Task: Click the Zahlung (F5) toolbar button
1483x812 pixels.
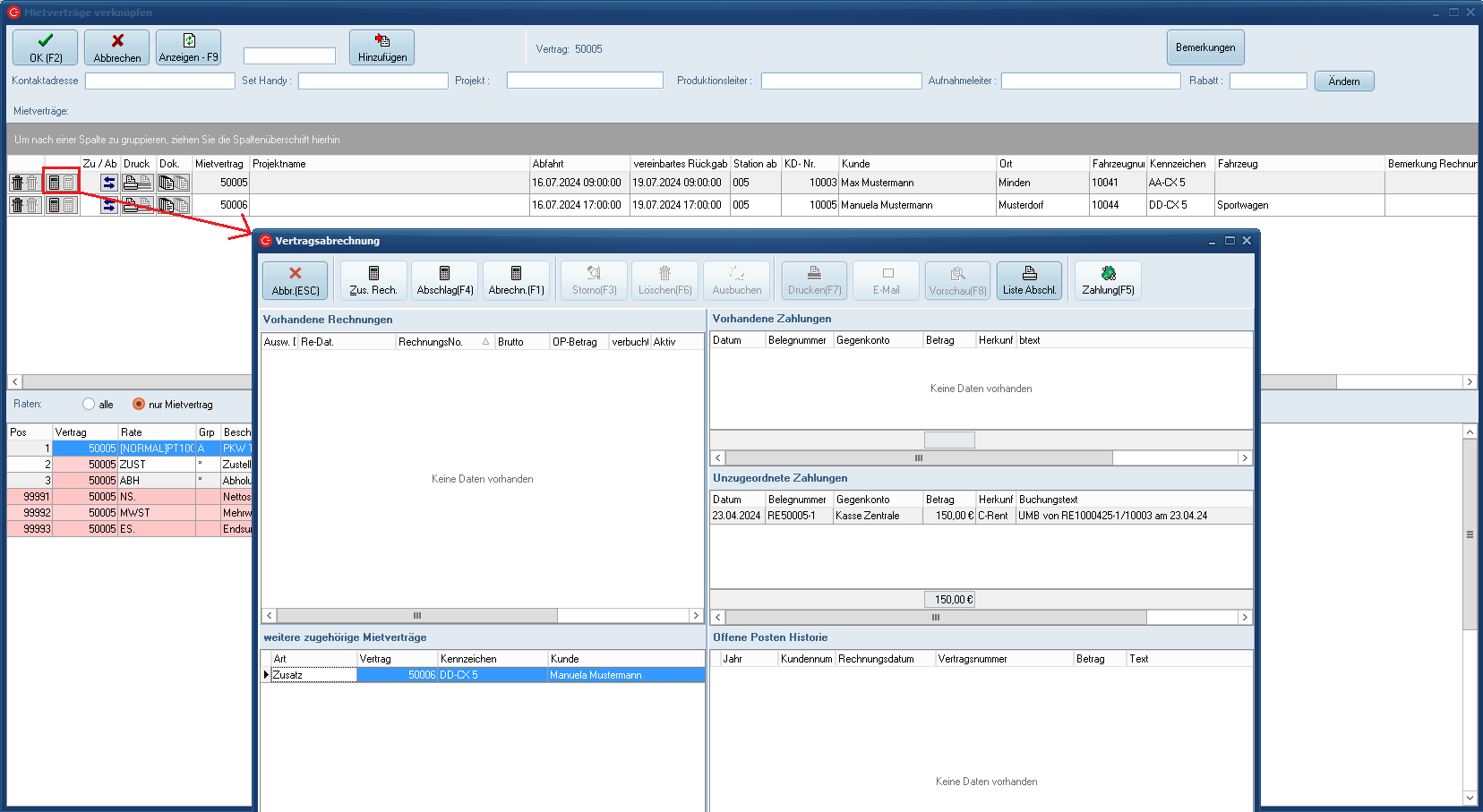Action: click(x=1108, y=280)
